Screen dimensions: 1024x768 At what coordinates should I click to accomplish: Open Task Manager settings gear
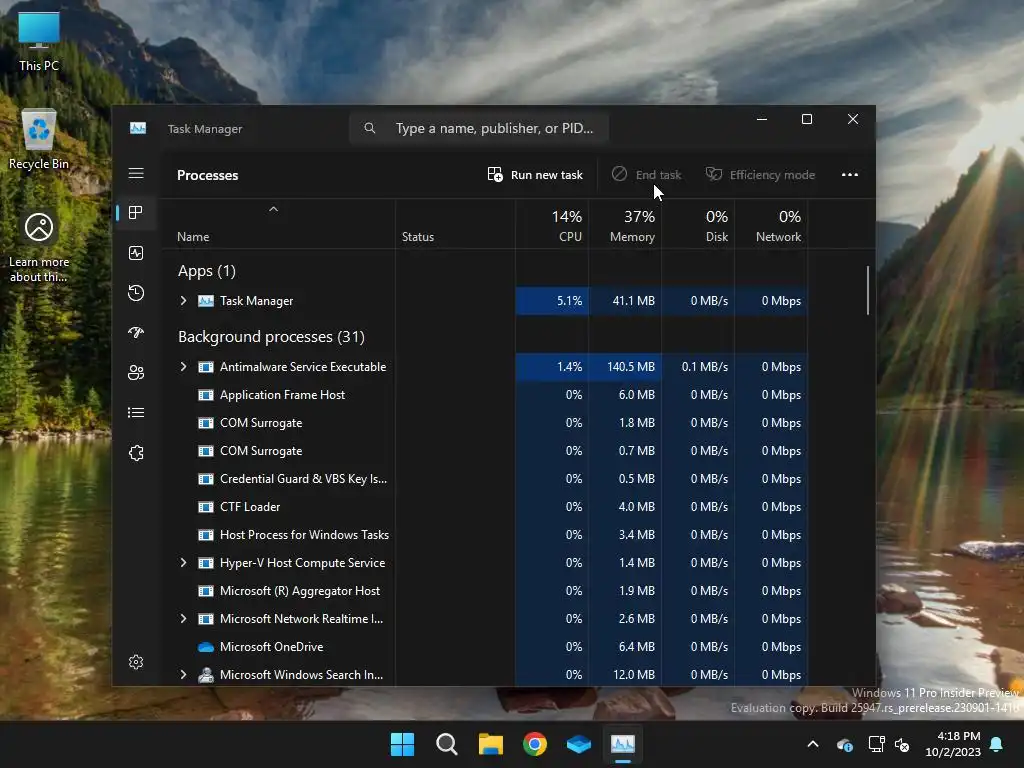tap(136, 662)
